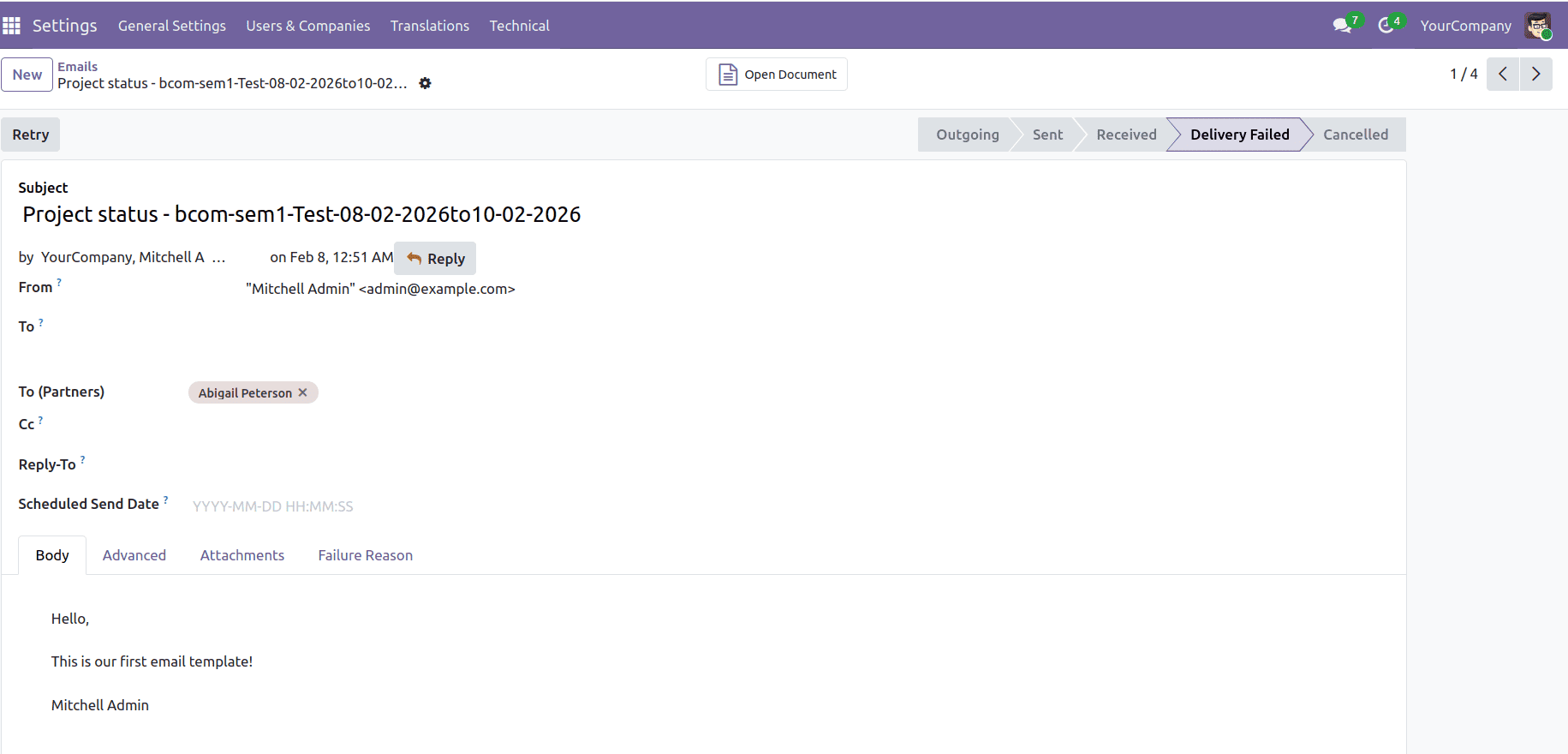This screenshot has height=754, width=1568.
Task: Open the Translations menu
Action: (430, 26)
